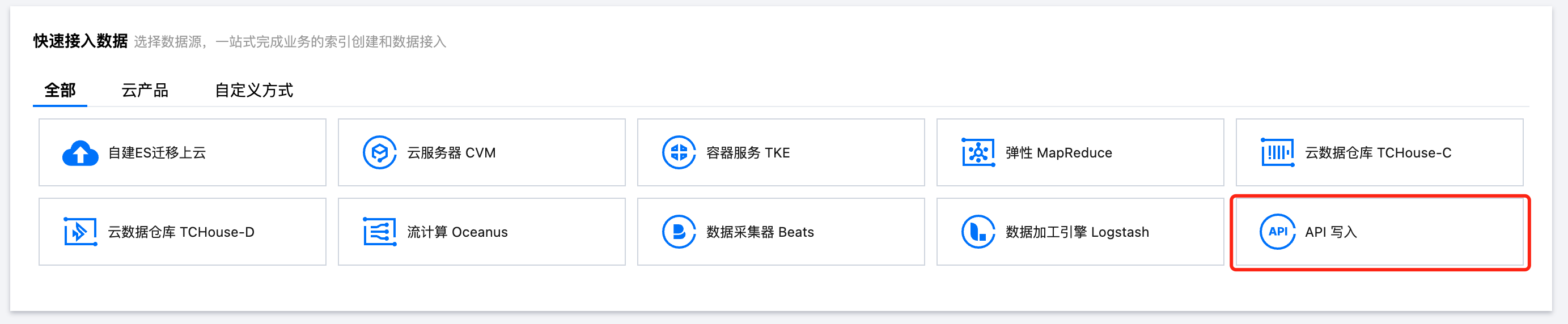
Task: Click the 容器服务 TKE icon
Action: tap(679, 152)
